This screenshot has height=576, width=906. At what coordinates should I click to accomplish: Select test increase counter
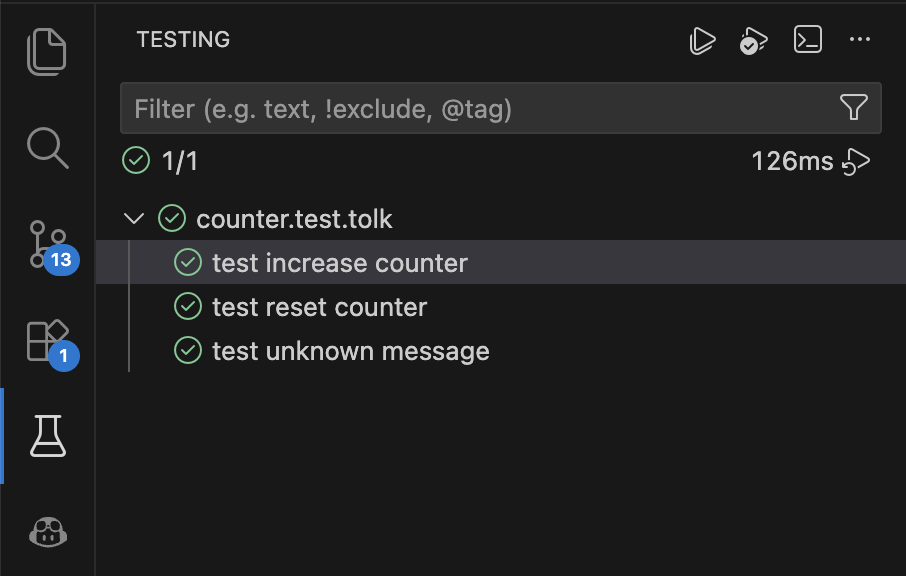339,263
